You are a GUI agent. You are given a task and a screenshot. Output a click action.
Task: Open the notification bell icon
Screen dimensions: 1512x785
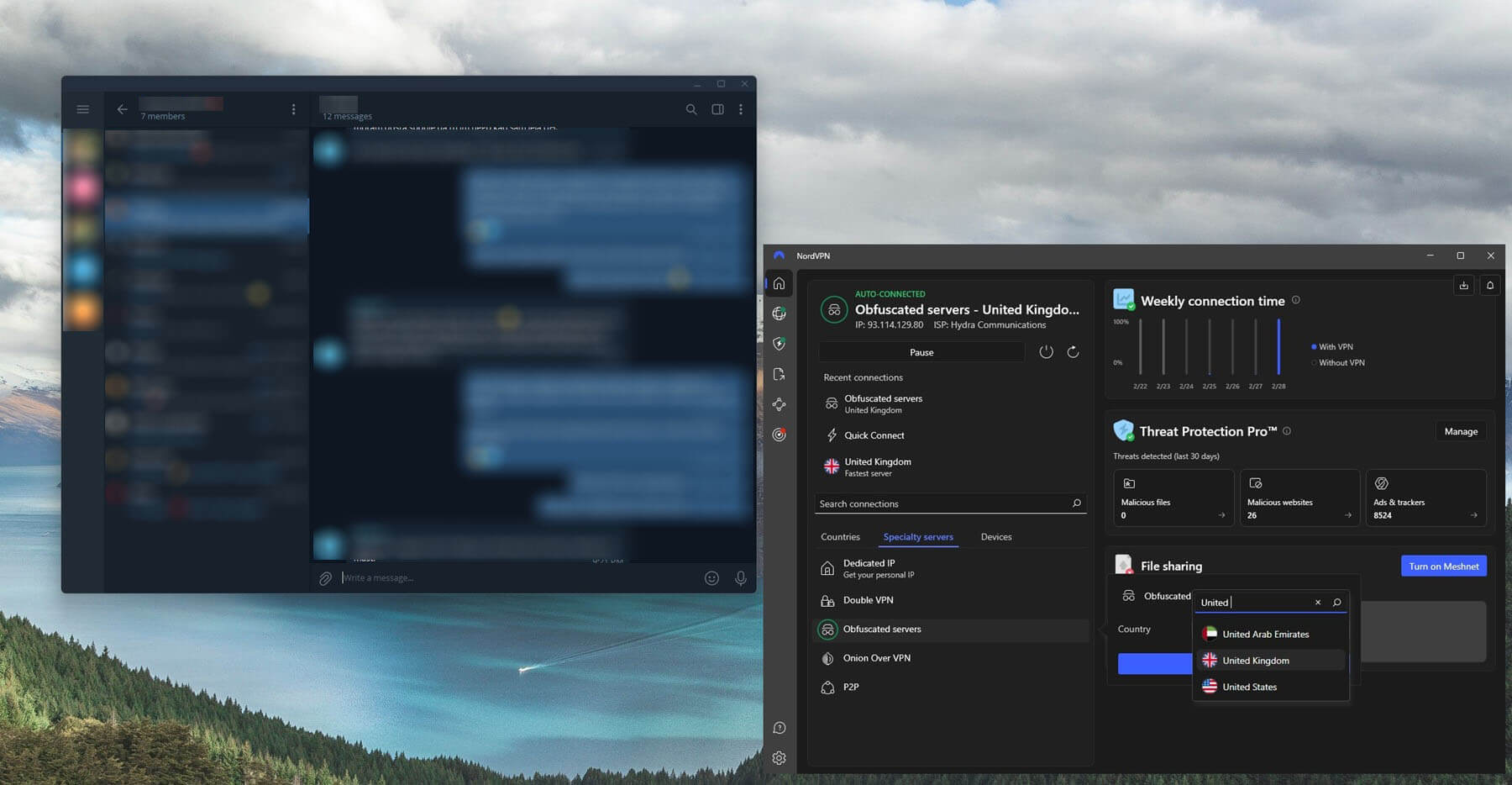pyautogui.click(x=1490, y=285)
